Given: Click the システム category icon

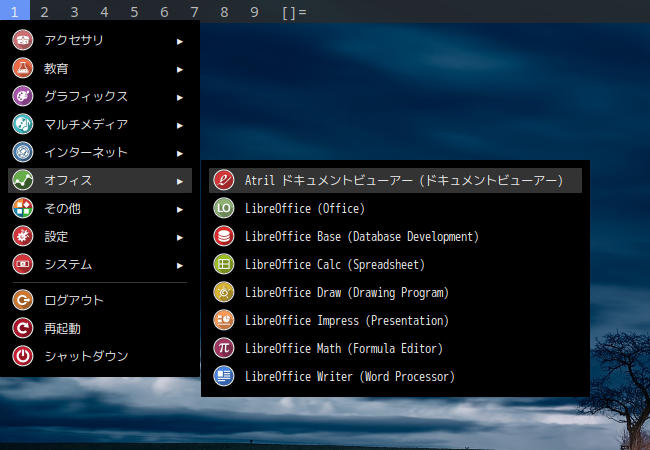Looking at the screenshot, I should tap(22, 264).
